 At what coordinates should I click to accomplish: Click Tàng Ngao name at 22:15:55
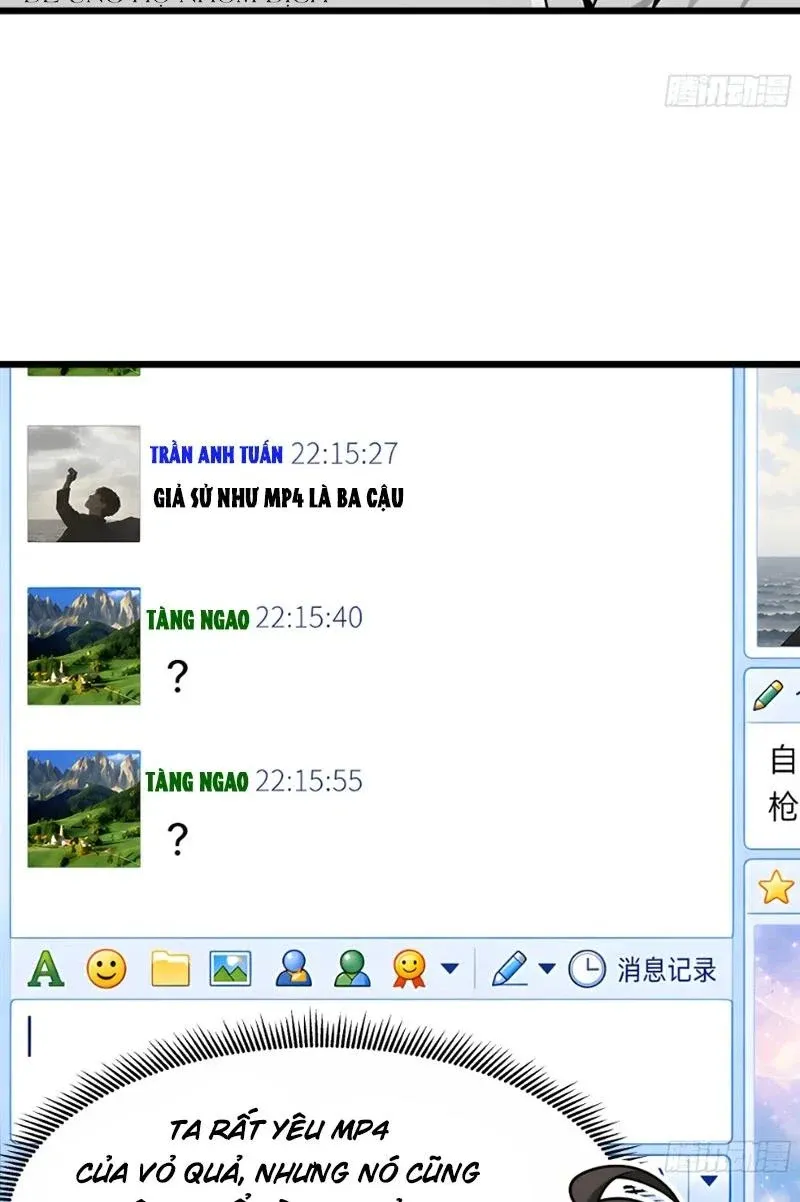pyautogui.click(x=197, y=782)
